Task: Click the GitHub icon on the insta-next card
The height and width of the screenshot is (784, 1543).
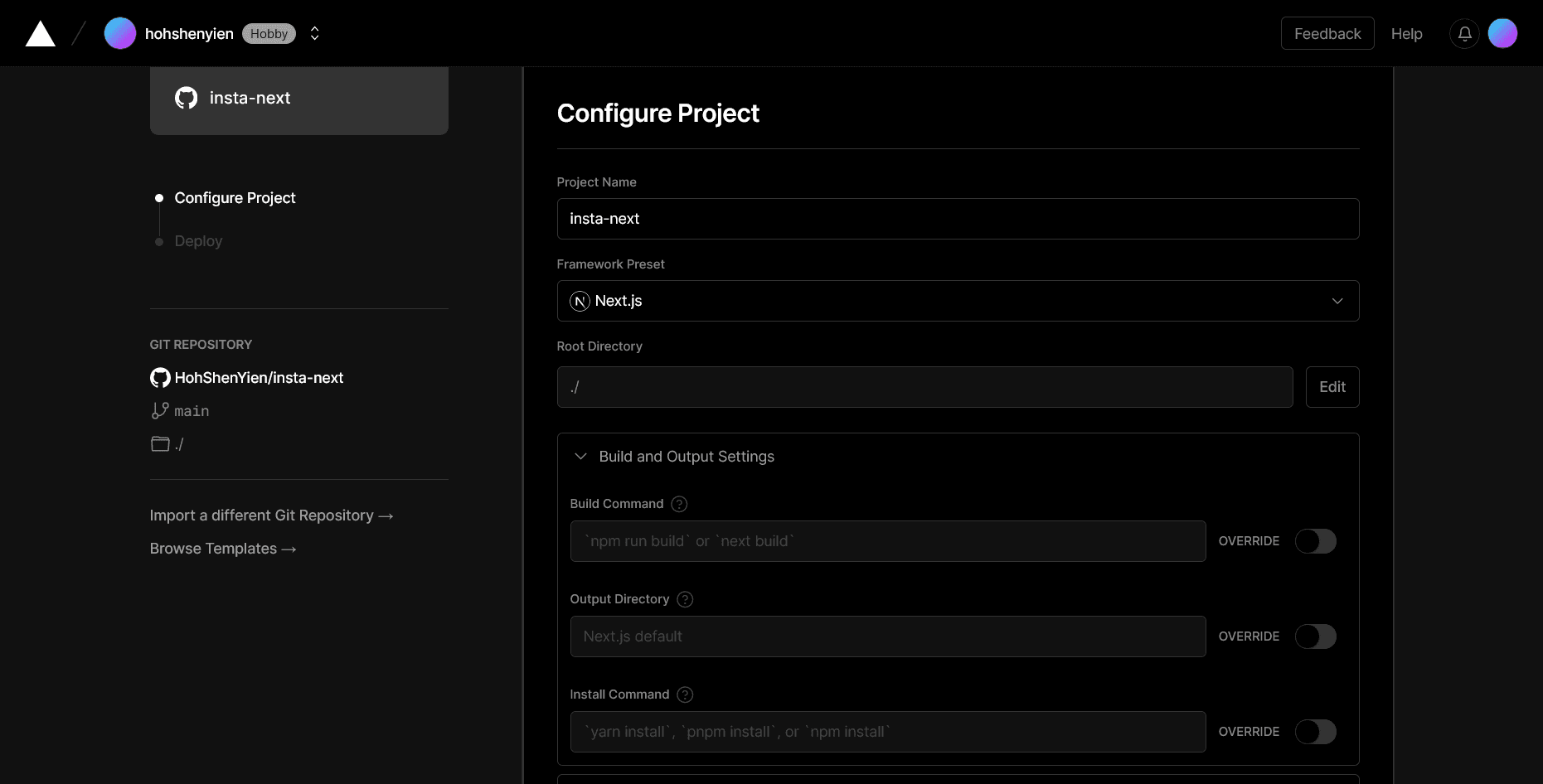Action: 187,98
